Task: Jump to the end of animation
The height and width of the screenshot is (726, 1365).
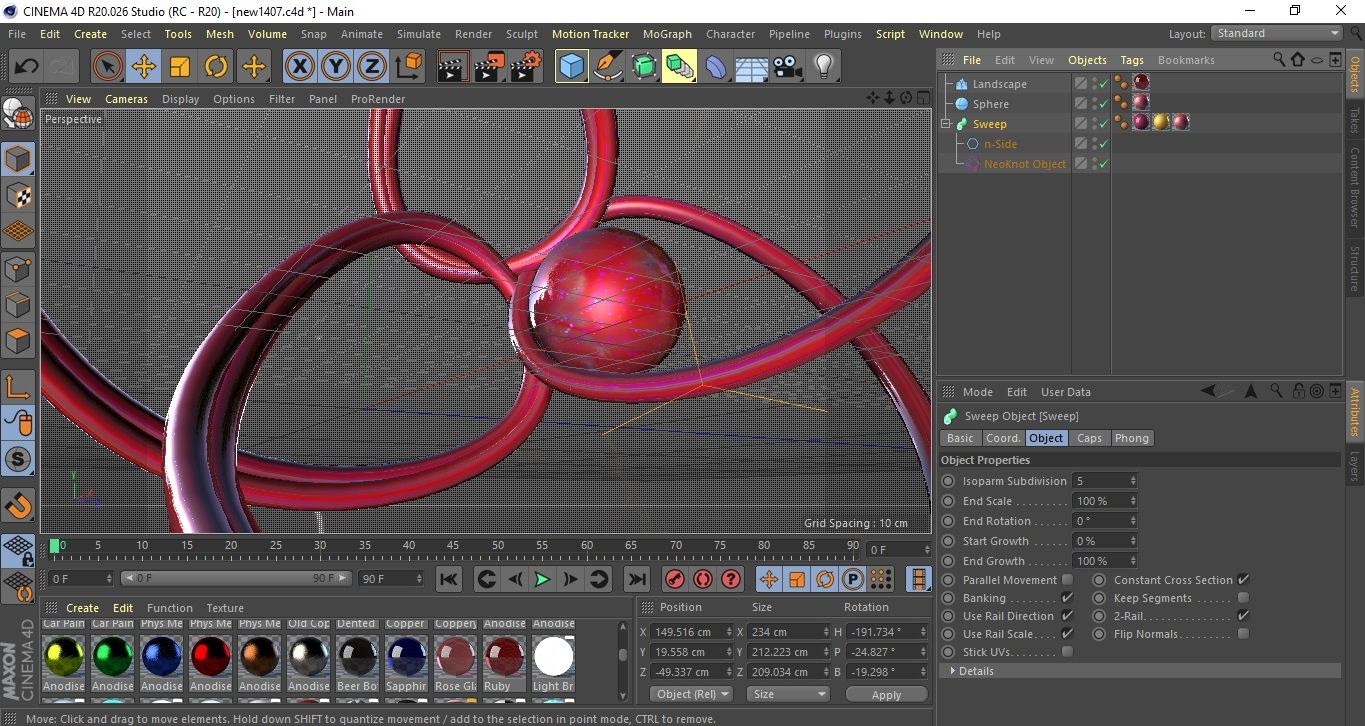Action: [636, 579]
